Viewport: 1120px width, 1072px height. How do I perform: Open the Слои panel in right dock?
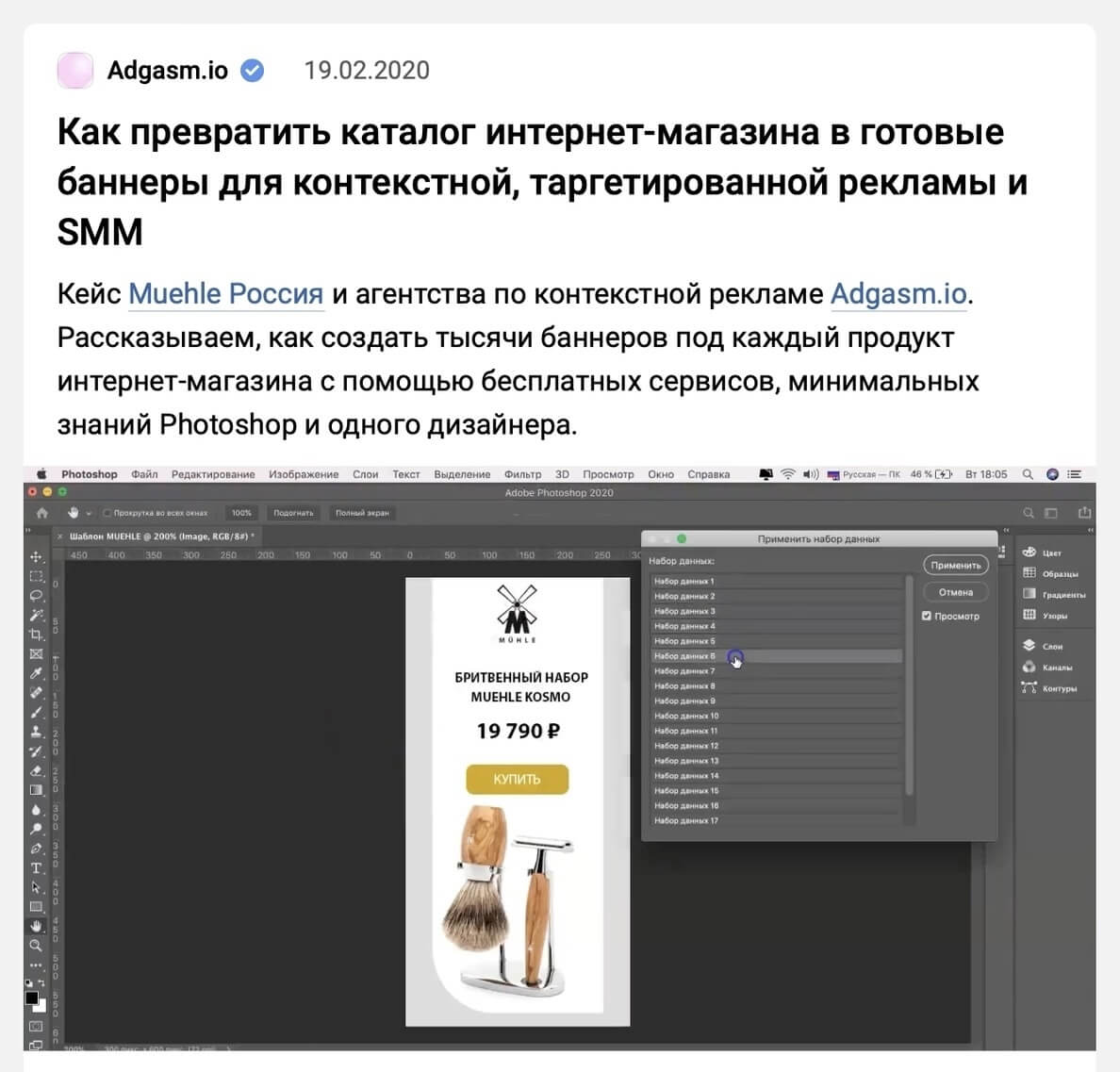(1043, 646)
